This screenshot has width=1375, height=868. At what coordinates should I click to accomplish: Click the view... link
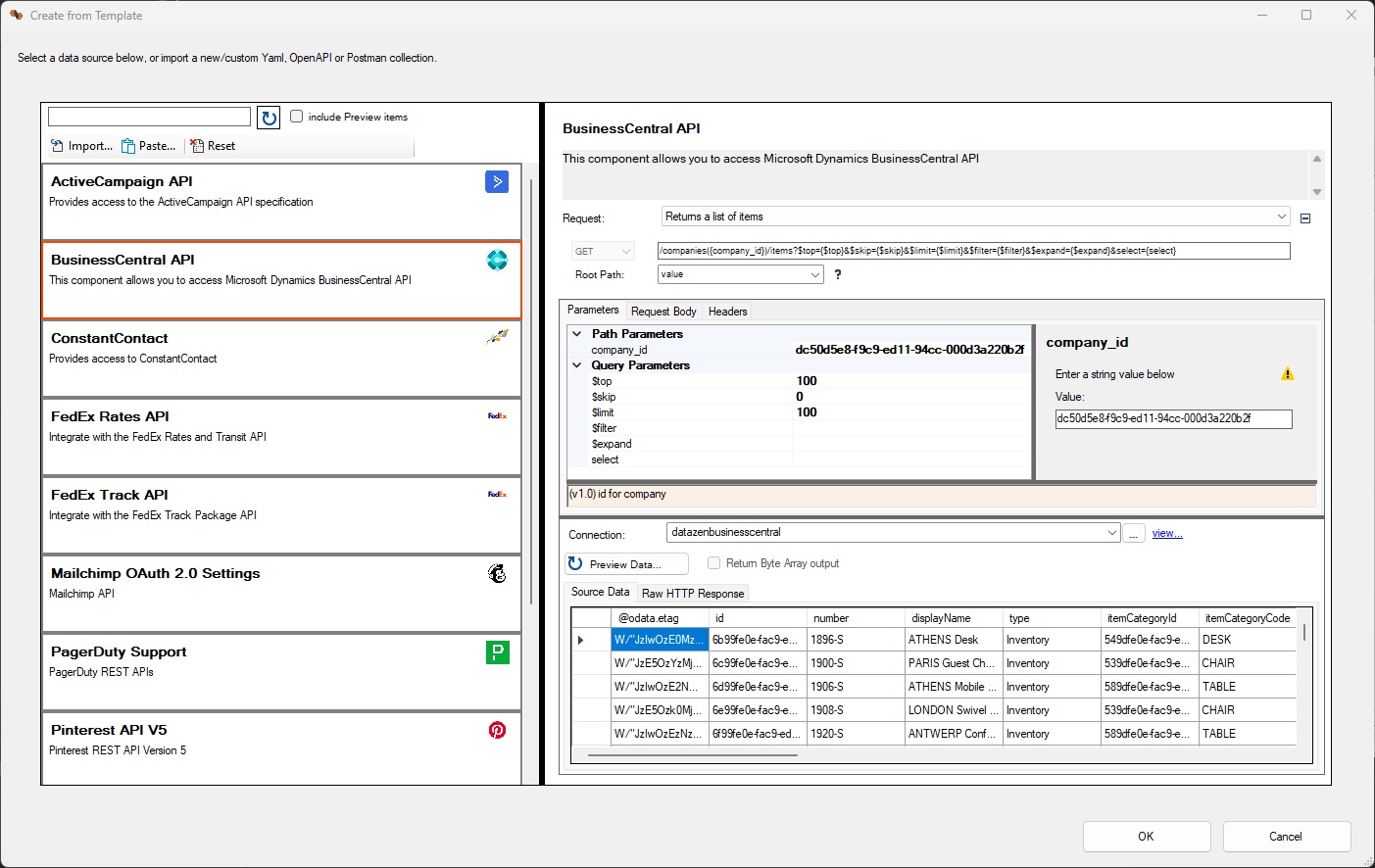click(1167, 533)
